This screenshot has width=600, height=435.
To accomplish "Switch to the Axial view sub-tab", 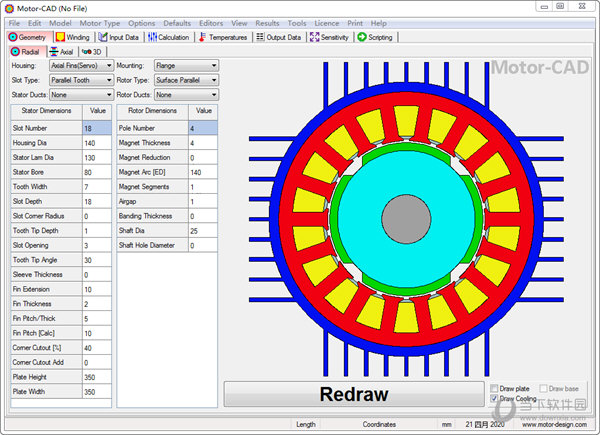I will (61, 51).
